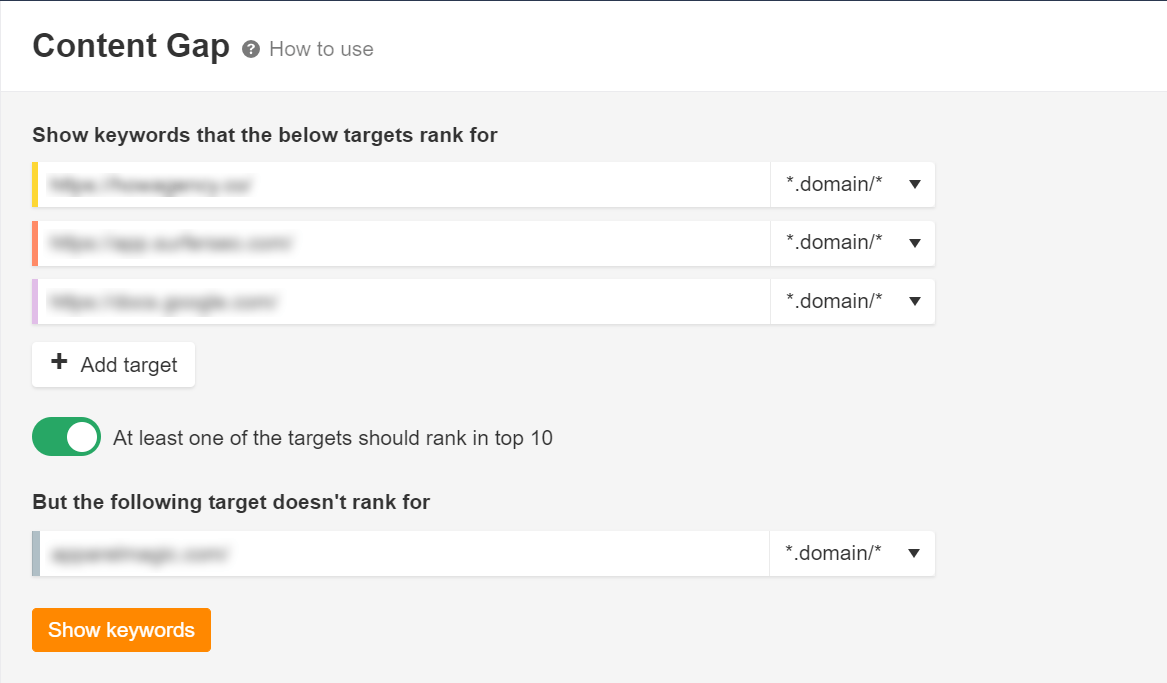Click the gray-blue marker on the excluded target
This screenshot has width=1167, height=683.
point(36,554)
